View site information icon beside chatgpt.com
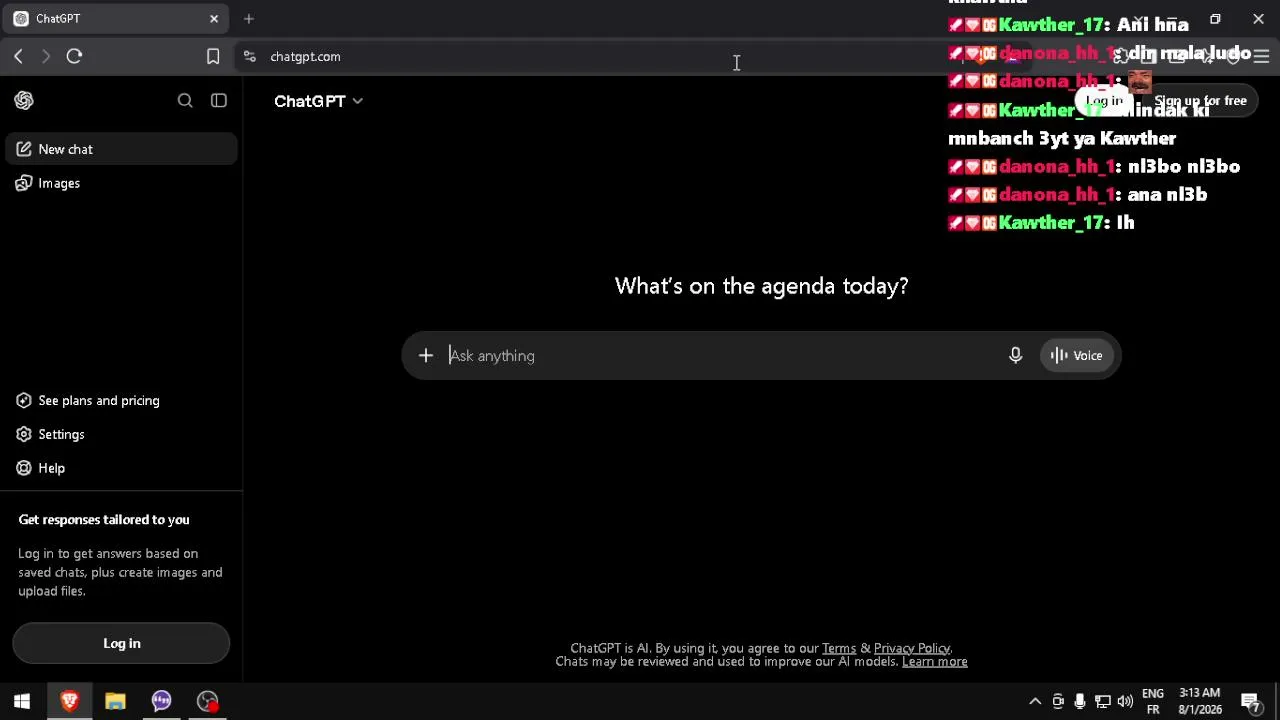This screenshot has width=1280, height=720. pos(250,57)
